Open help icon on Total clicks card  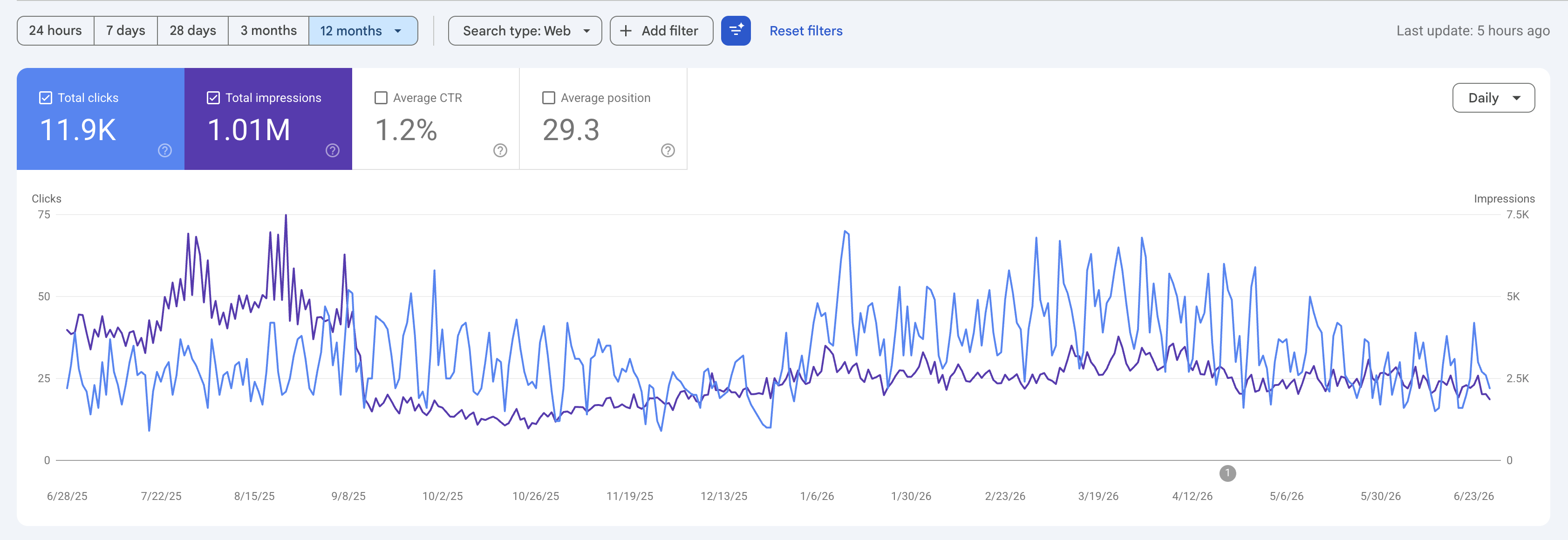pyautogui.click(x=165, y=150)
